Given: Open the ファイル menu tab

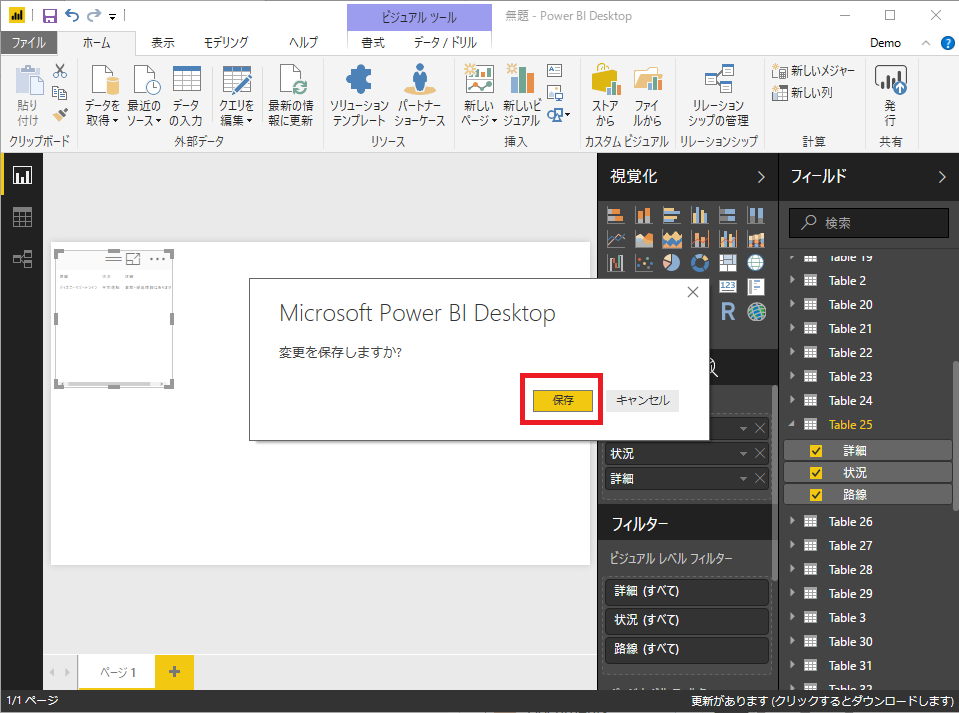Looking at the screenshot, I should pyautogui.click(x=29, y=43).
